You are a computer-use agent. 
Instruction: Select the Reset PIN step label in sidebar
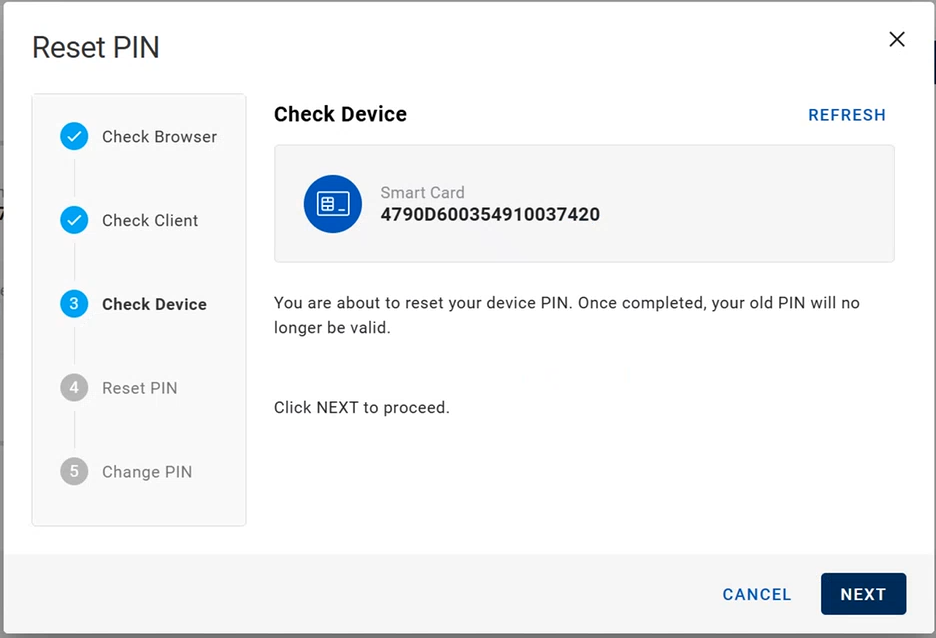click(x=140, y=388)
